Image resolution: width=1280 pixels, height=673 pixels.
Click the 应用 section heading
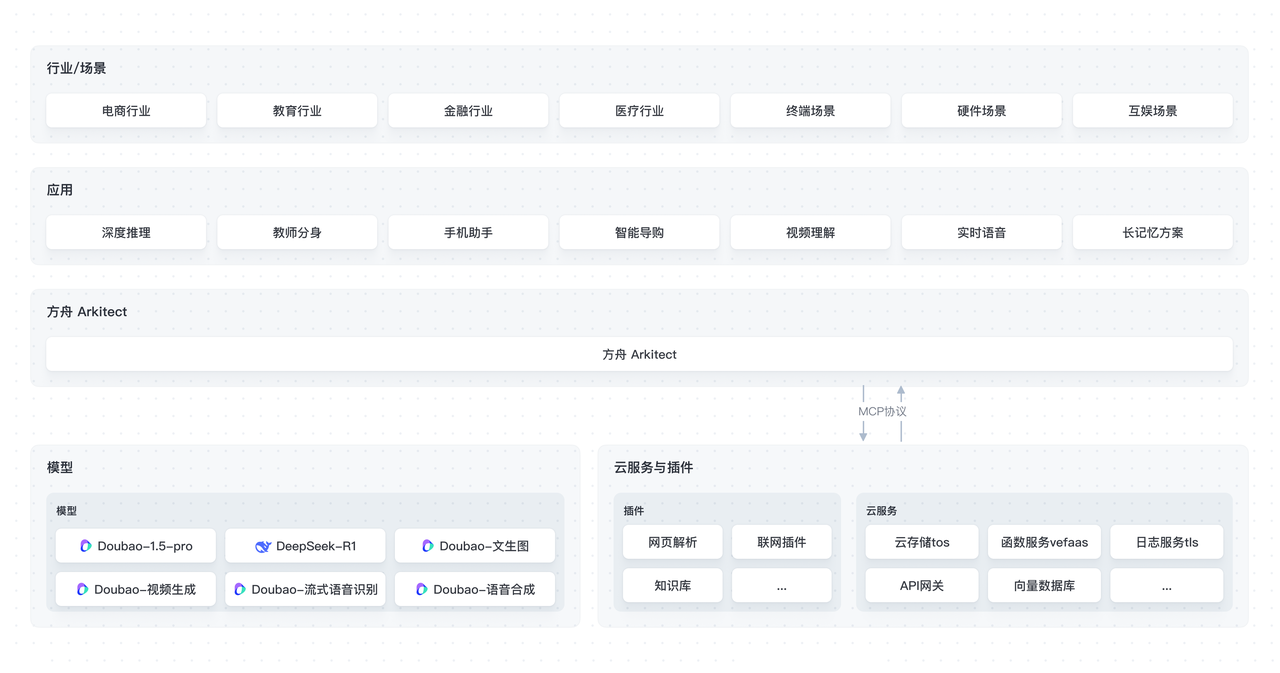pos(60,189)
